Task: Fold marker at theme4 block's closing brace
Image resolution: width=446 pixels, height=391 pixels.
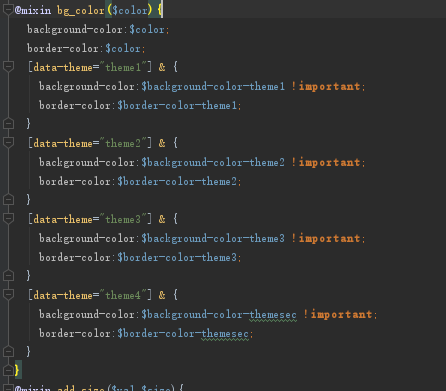Action: 8,352
